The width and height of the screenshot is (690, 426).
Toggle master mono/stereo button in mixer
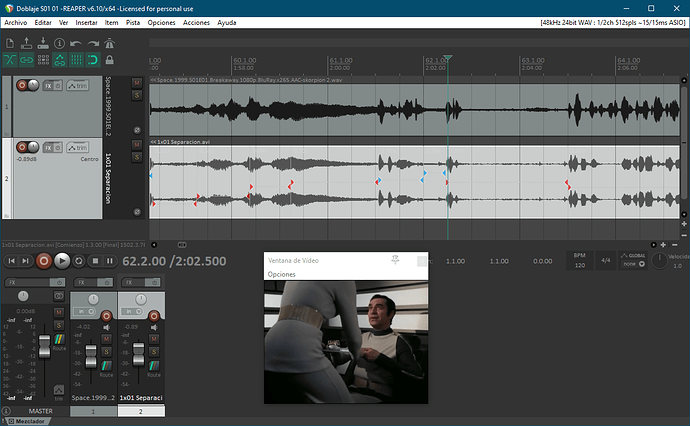pyautogui.click(x=59, y=296)
